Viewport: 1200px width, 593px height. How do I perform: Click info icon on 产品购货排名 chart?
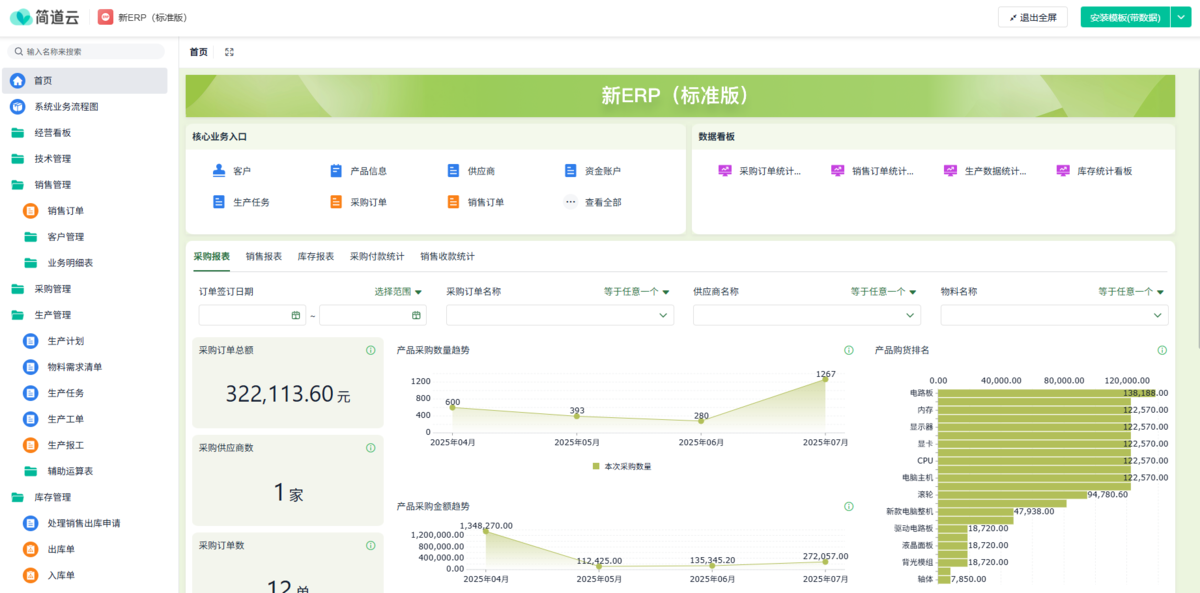click(x=1162, y=350)
